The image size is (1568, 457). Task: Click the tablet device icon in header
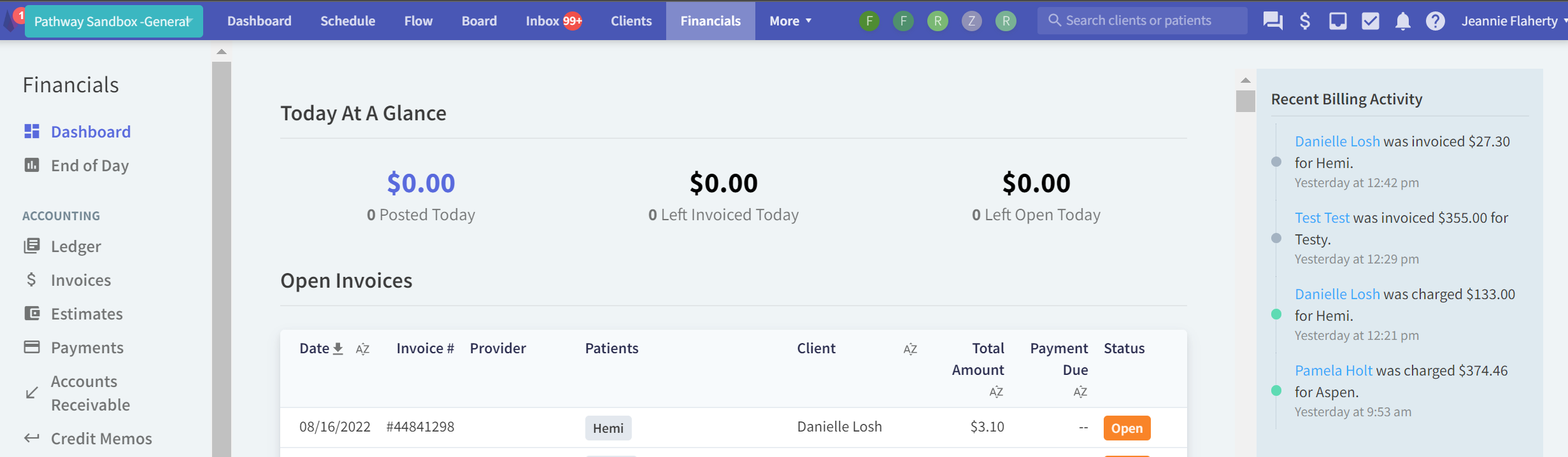(1337, 21)
